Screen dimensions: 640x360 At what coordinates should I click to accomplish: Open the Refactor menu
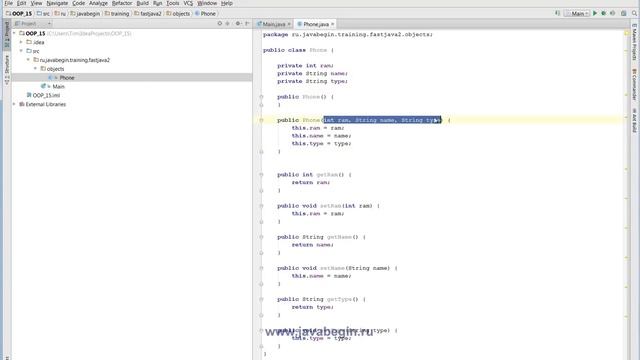(x=122, y=3)
